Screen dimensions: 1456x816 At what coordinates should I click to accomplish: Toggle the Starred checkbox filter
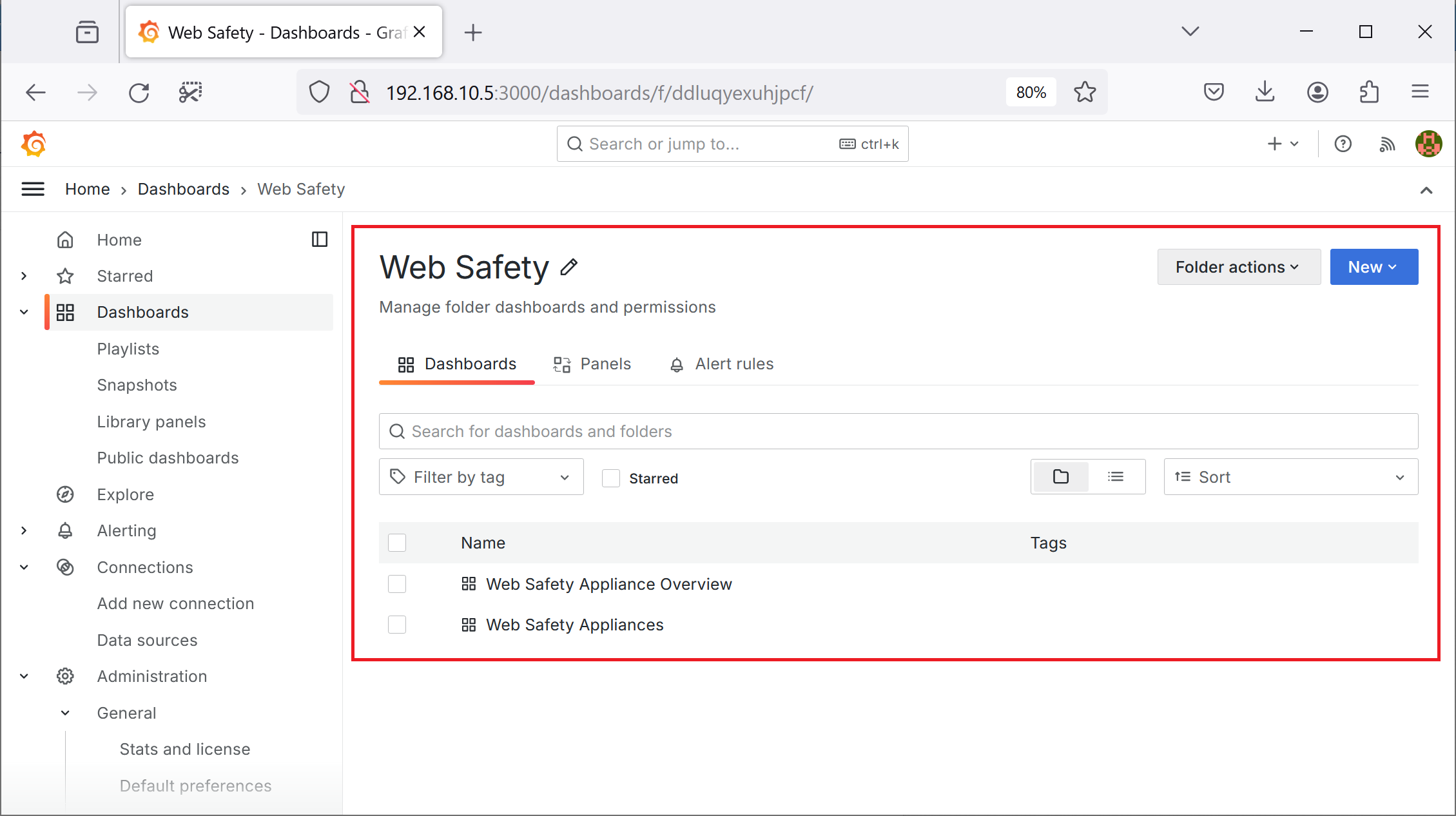point(611,477)
